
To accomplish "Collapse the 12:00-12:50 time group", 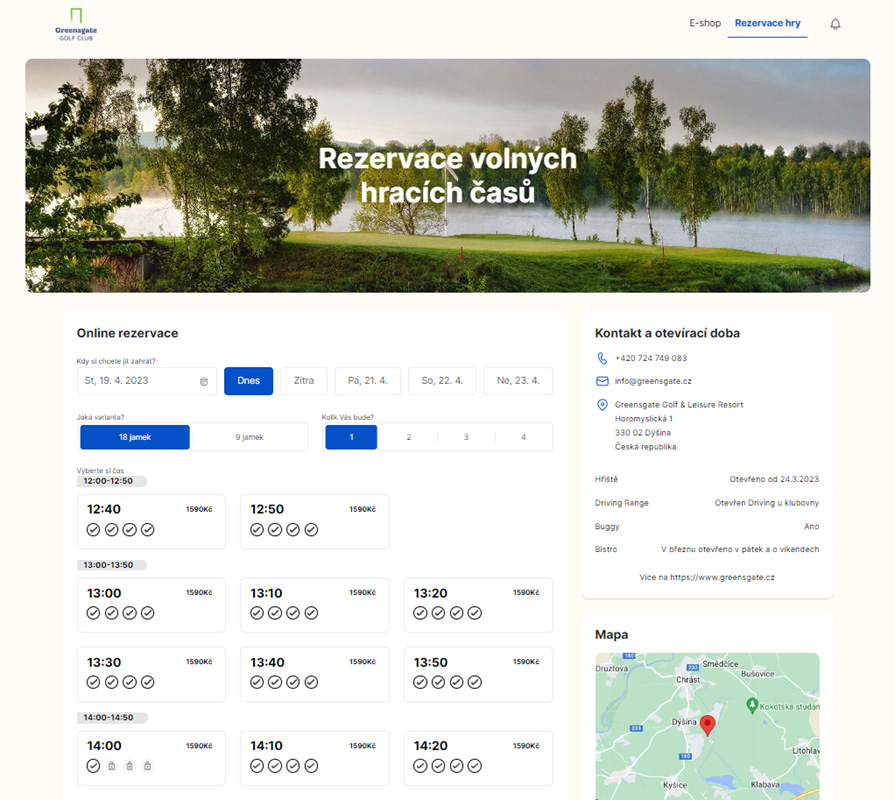I will tap(112, 481).
